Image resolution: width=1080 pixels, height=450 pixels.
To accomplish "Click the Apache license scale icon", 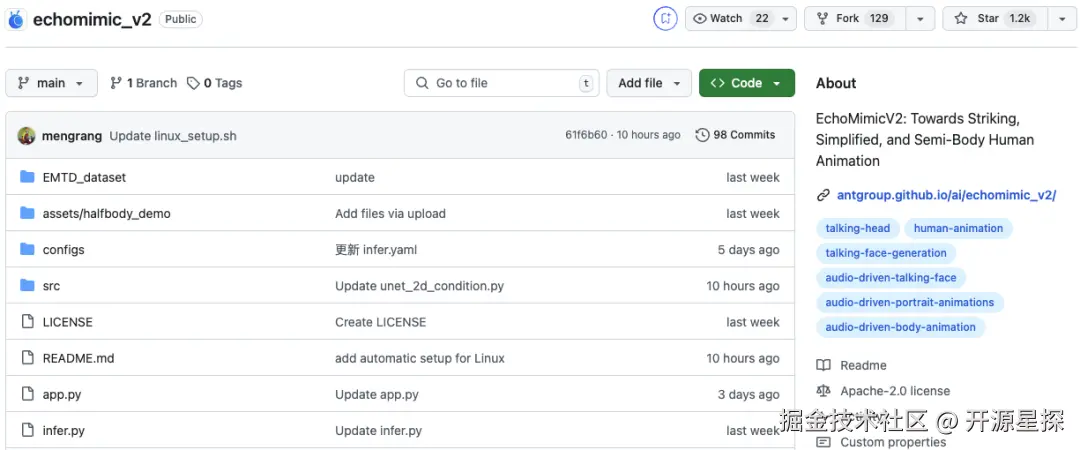I will point(823,391).
